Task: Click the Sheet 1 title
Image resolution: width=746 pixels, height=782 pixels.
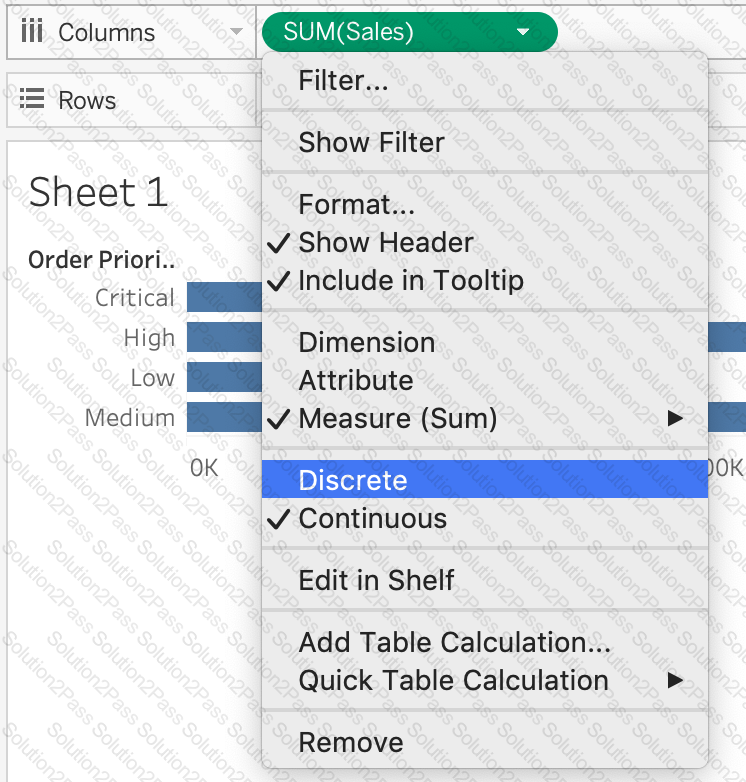Action: pyautogui.click(x=97, y=192)
